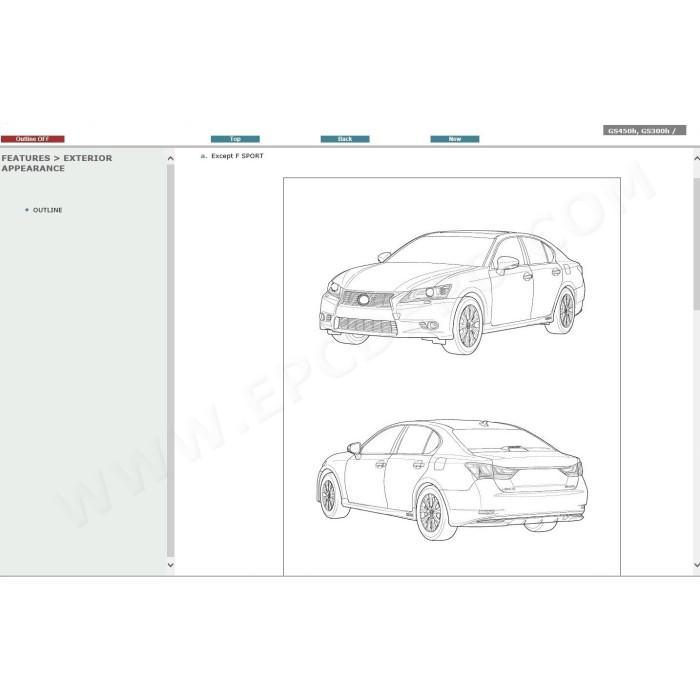Click the New button
The width and height of the screenshot is (700, 700).
click(x=455, y=139)
